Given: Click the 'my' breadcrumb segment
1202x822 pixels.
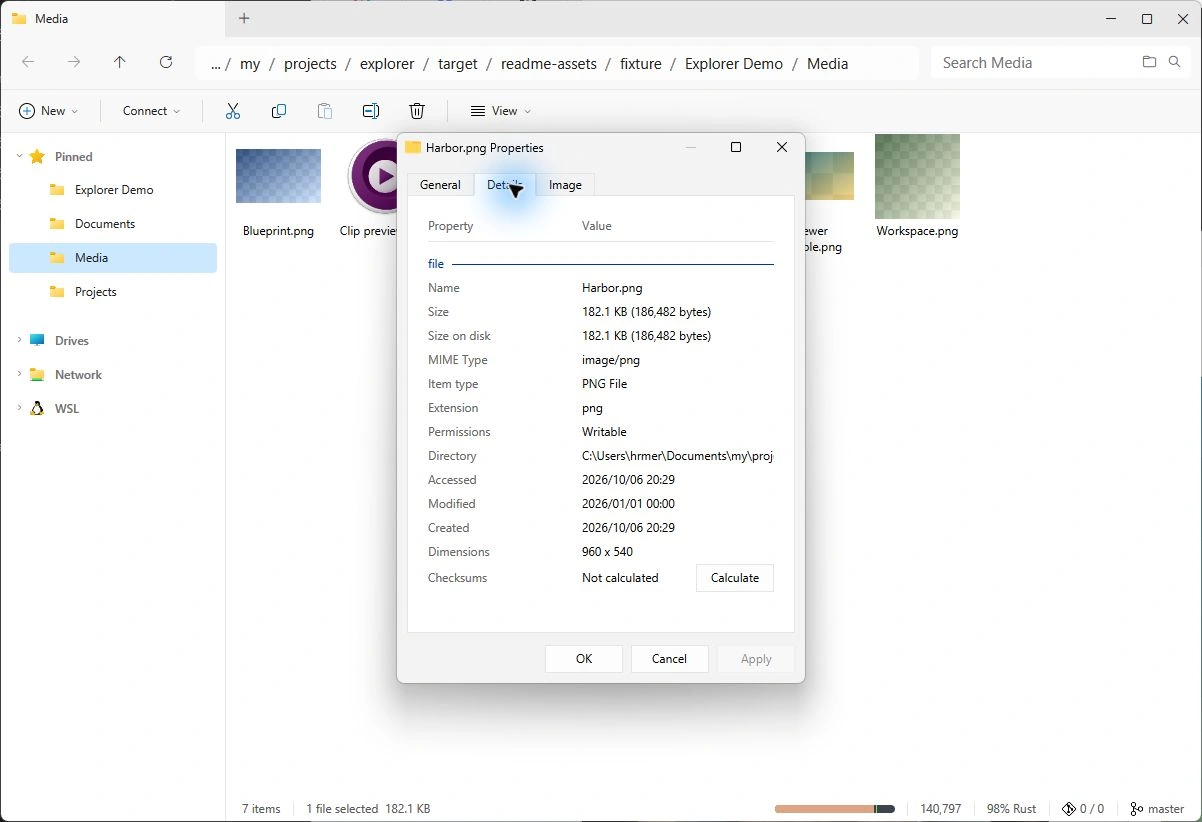Looking at the screenshot, I should pyautogui.click(x=250, y=63).
